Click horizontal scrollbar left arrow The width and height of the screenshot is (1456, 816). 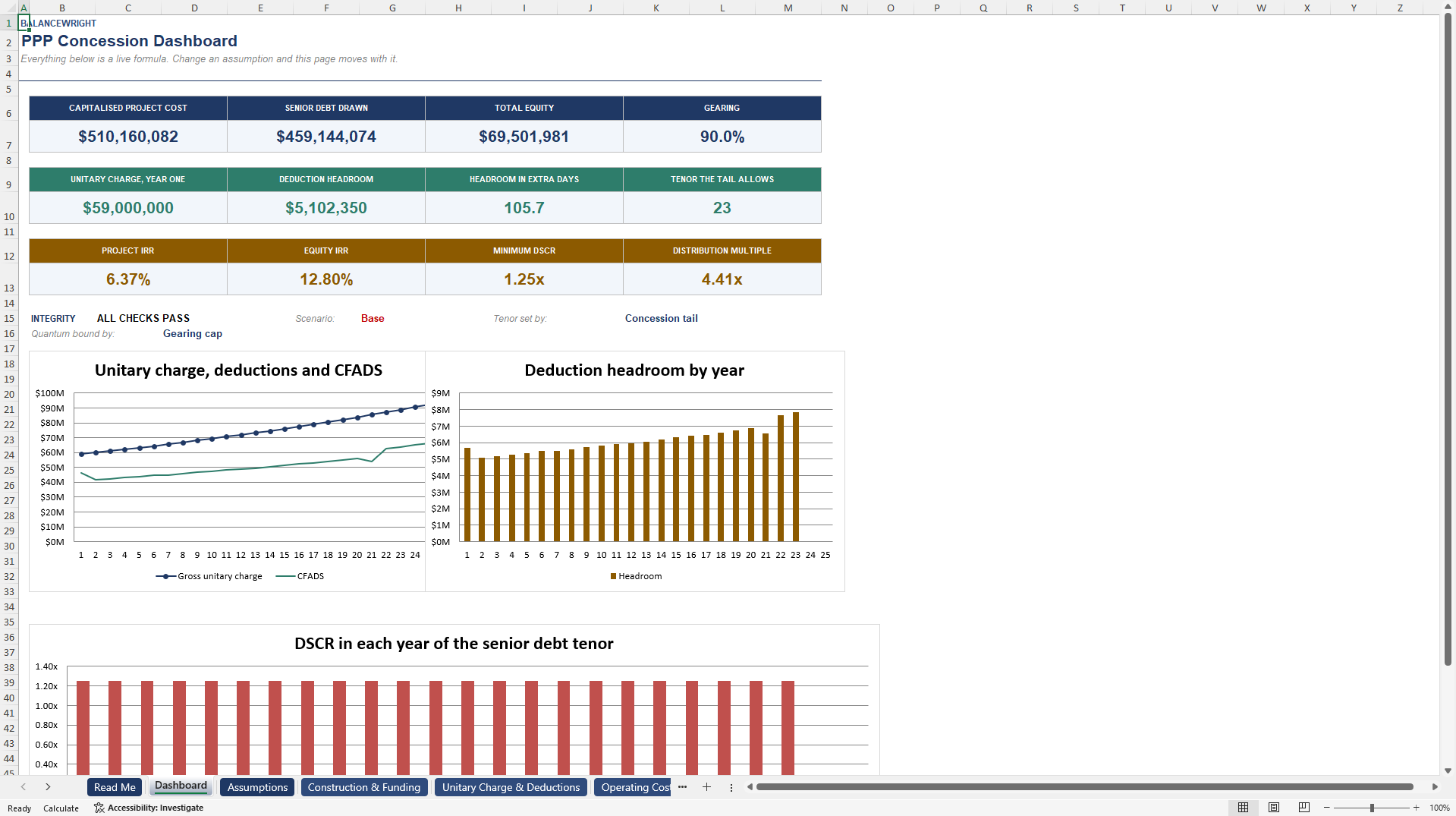(x=750, y=787)
